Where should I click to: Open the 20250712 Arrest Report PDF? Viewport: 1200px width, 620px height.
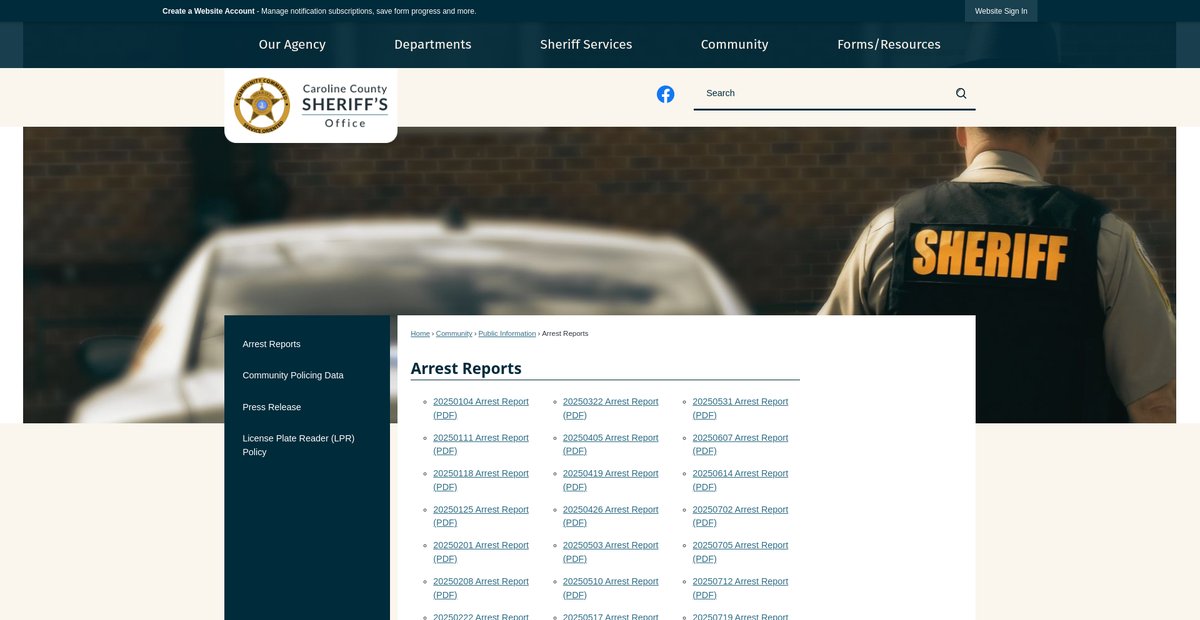pyautogui.click(x=741, y=588)
